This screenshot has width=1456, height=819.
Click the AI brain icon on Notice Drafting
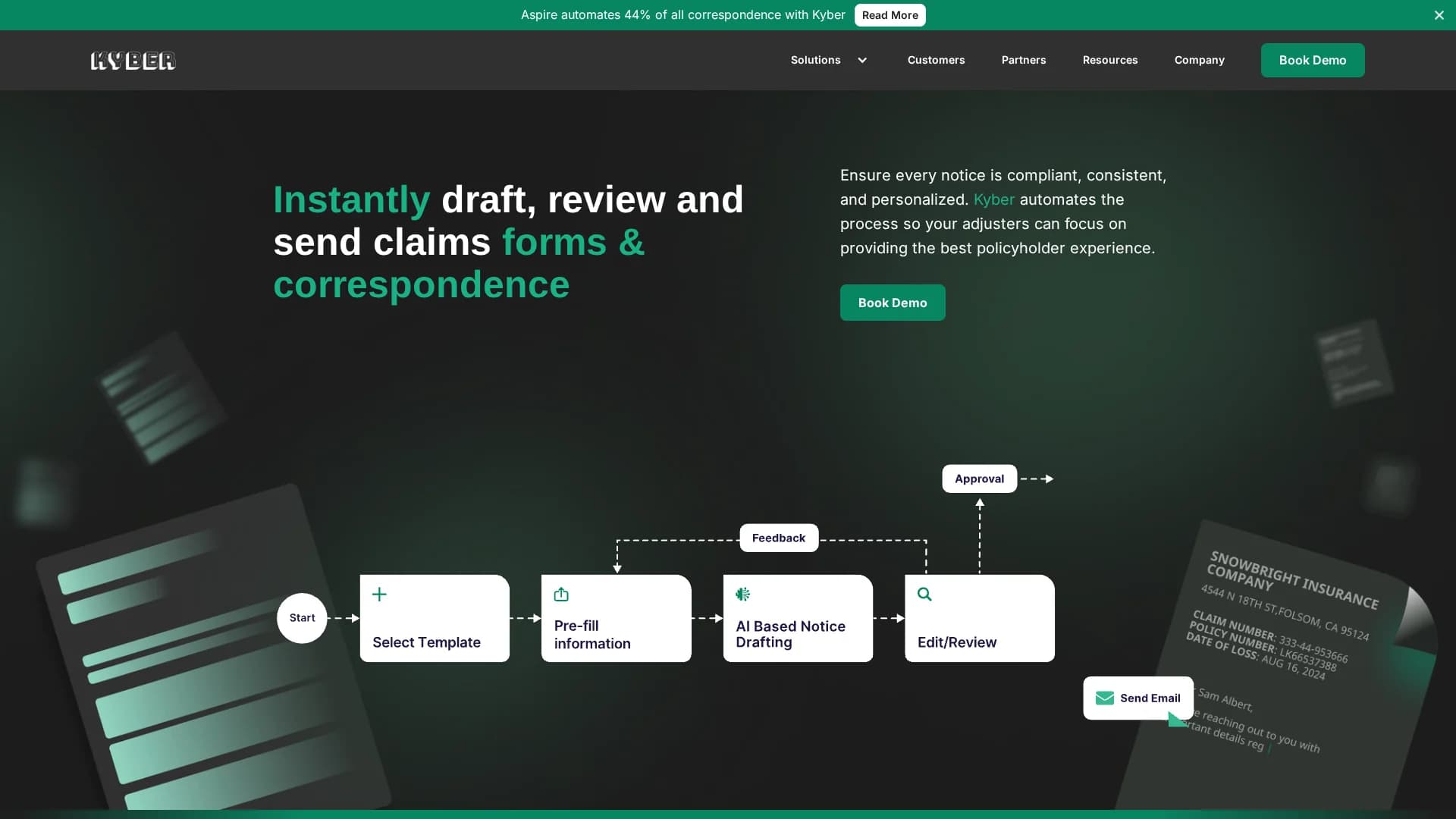[x=742, y=595]
